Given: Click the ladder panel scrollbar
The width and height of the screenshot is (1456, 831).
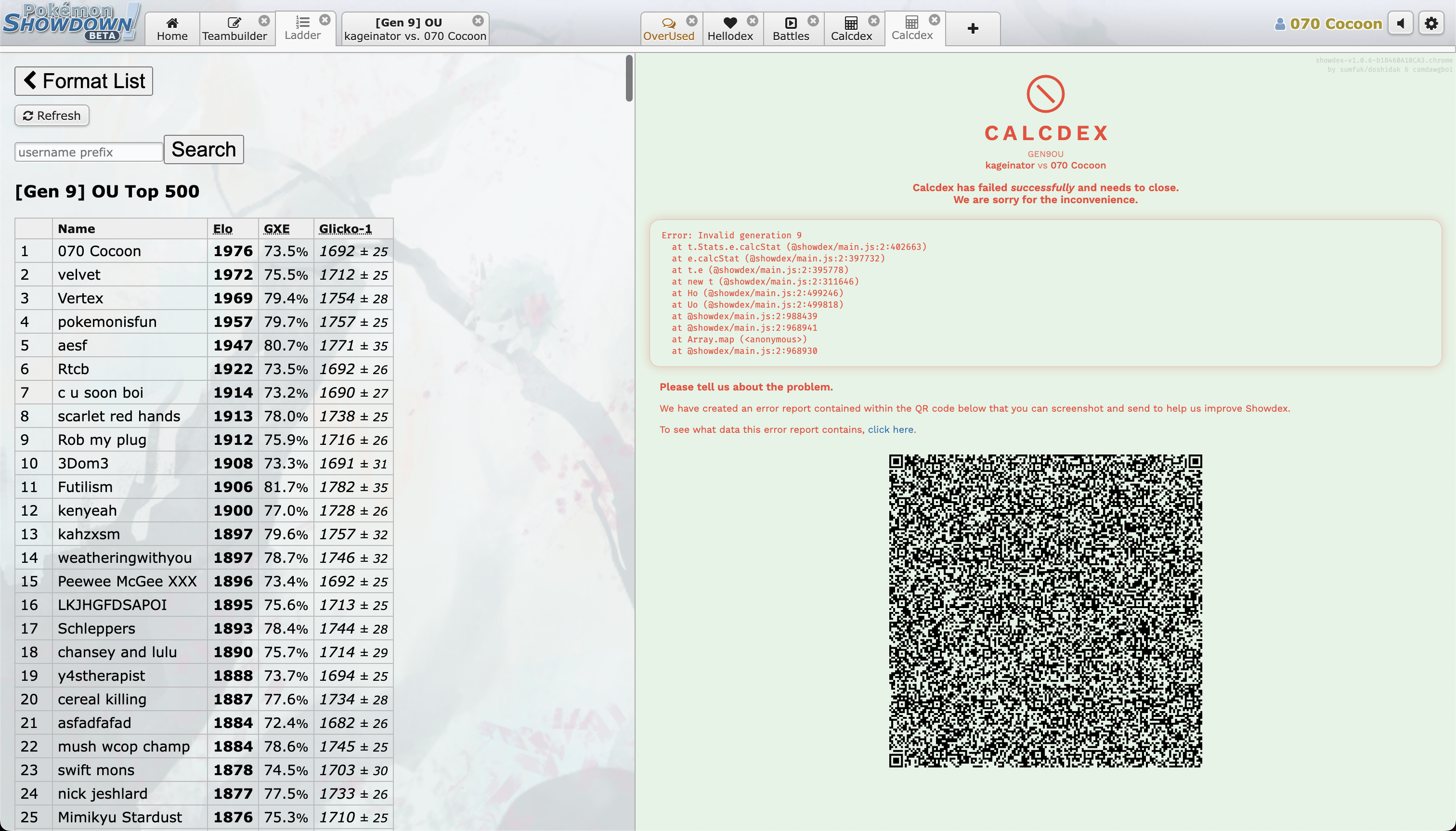Looking at the screenshot, I should 629,78.
